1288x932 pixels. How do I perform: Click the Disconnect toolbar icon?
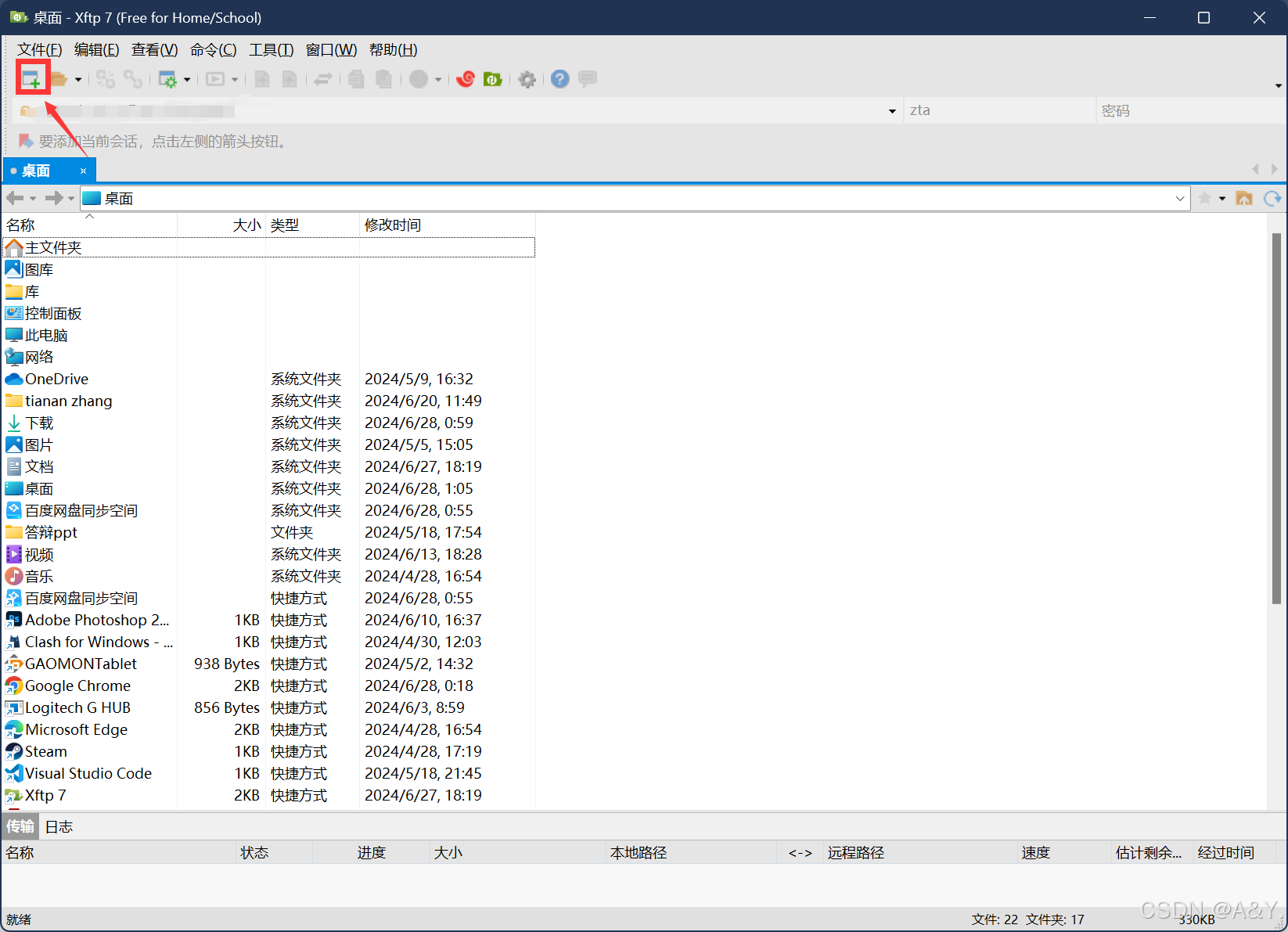tap(106, 79)
